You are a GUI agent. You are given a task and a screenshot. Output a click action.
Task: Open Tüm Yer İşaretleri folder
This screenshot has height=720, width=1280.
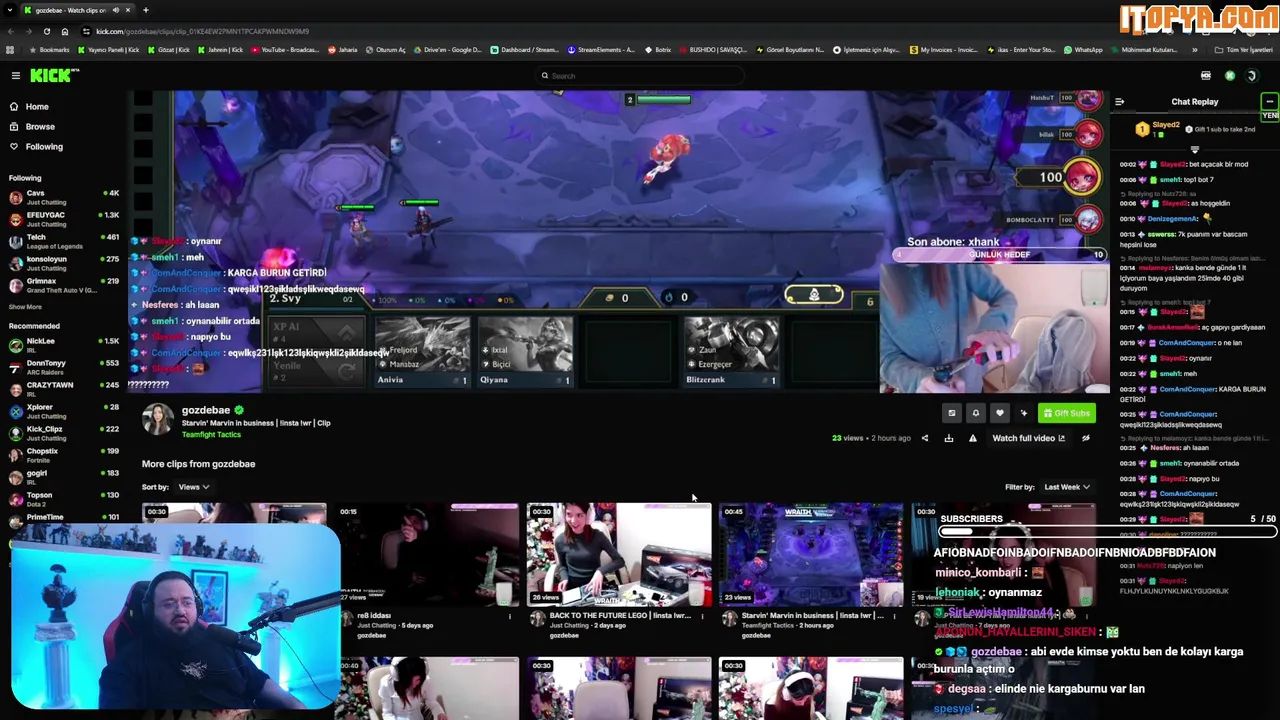[1244, 49]
